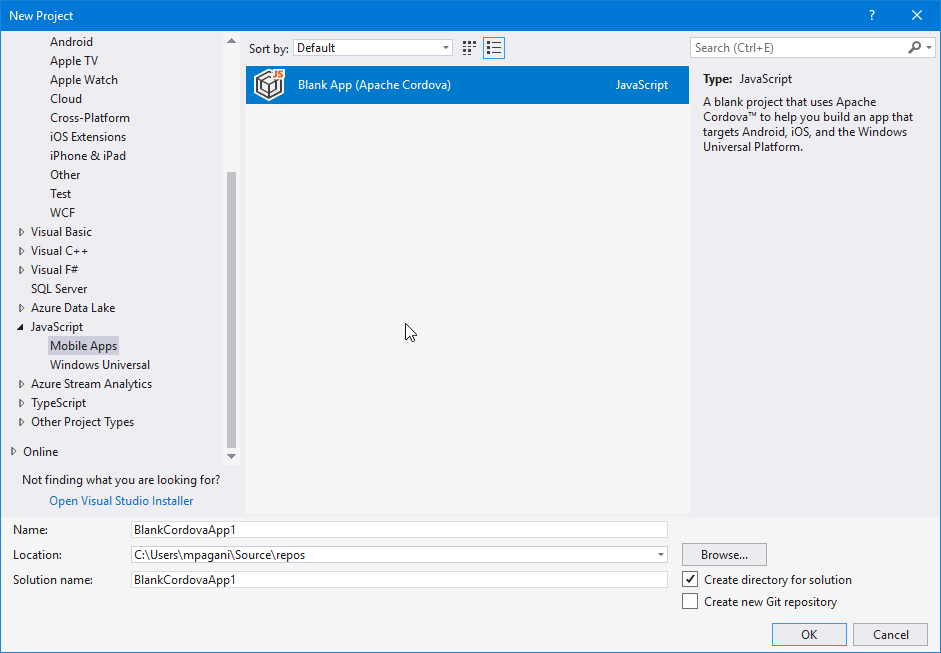Viewport: 941px width, 653px height.
Task: Click the search magnifier icon
Action: click(915, 47)
